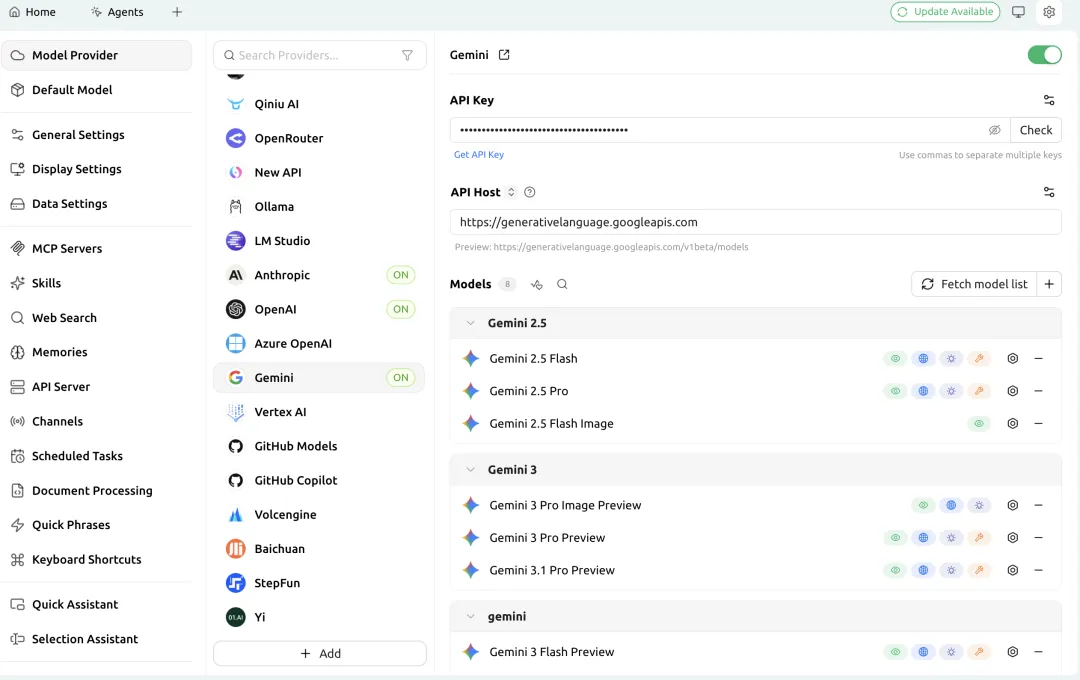The height and width of the screenshot is (680, 1080).
Task: Open Data Settings page
Action: 96,203
